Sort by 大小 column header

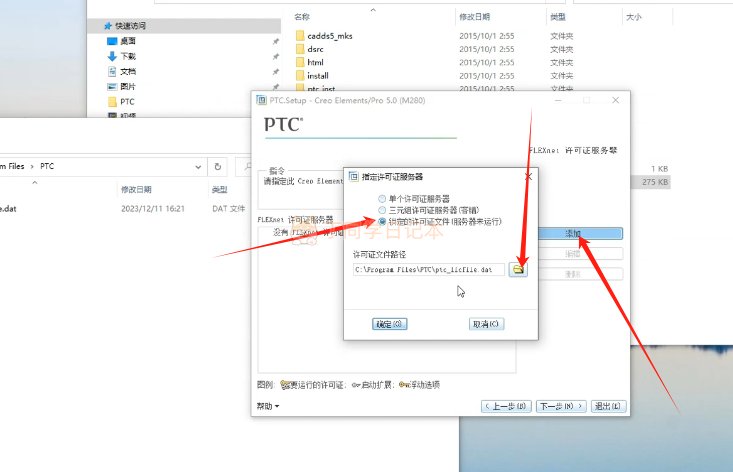(634, 17)
